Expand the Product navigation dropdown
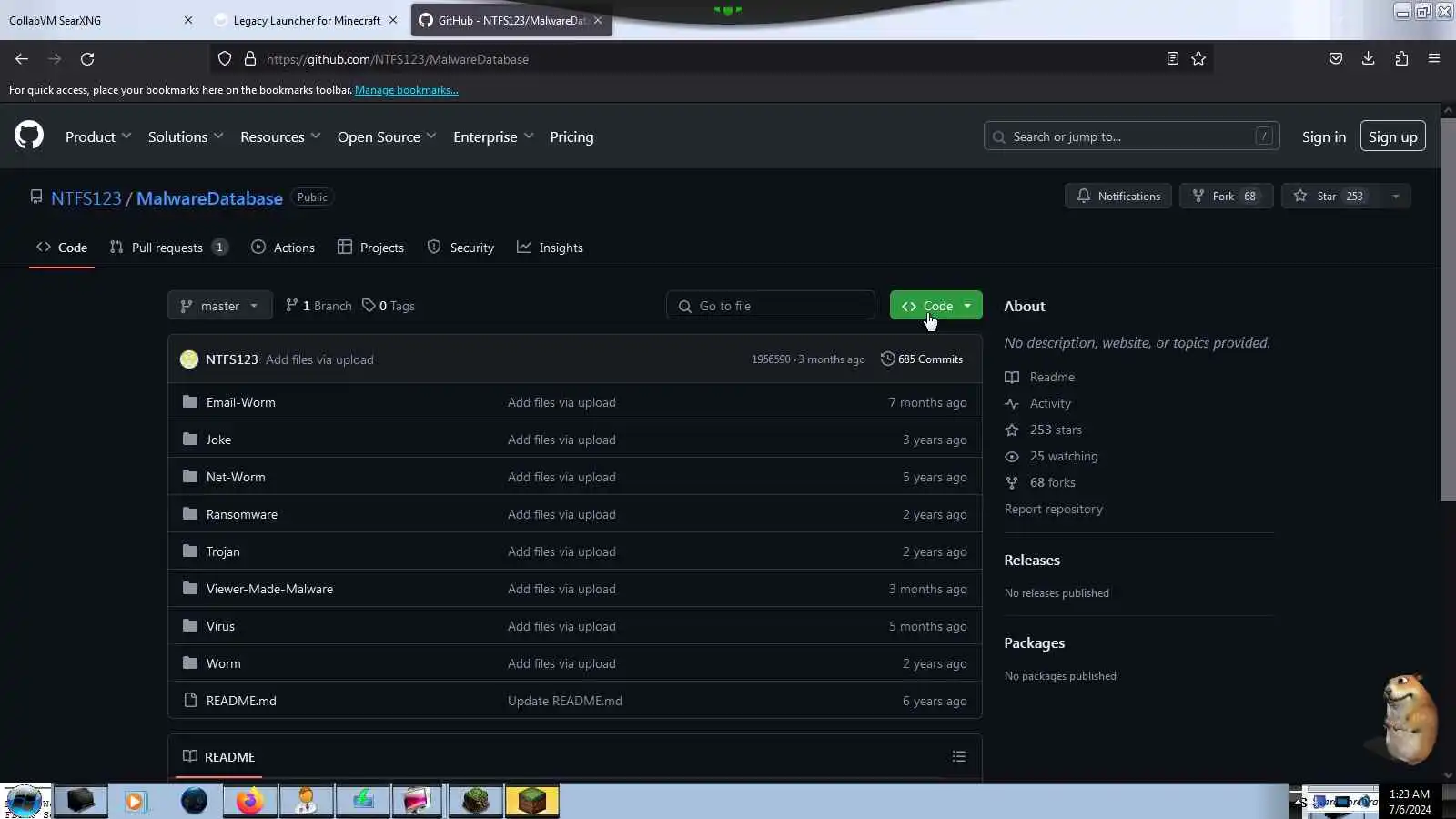The height and width of the screenshot is (819, 1456). [x=98, y=136]
